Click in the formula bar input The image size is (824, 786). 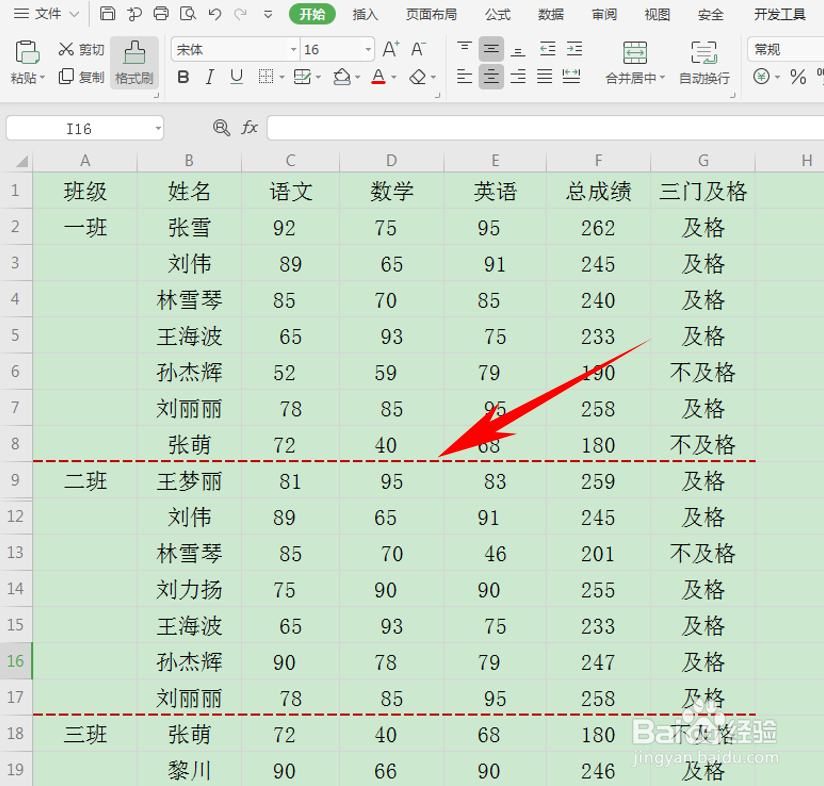pos(545,128)
